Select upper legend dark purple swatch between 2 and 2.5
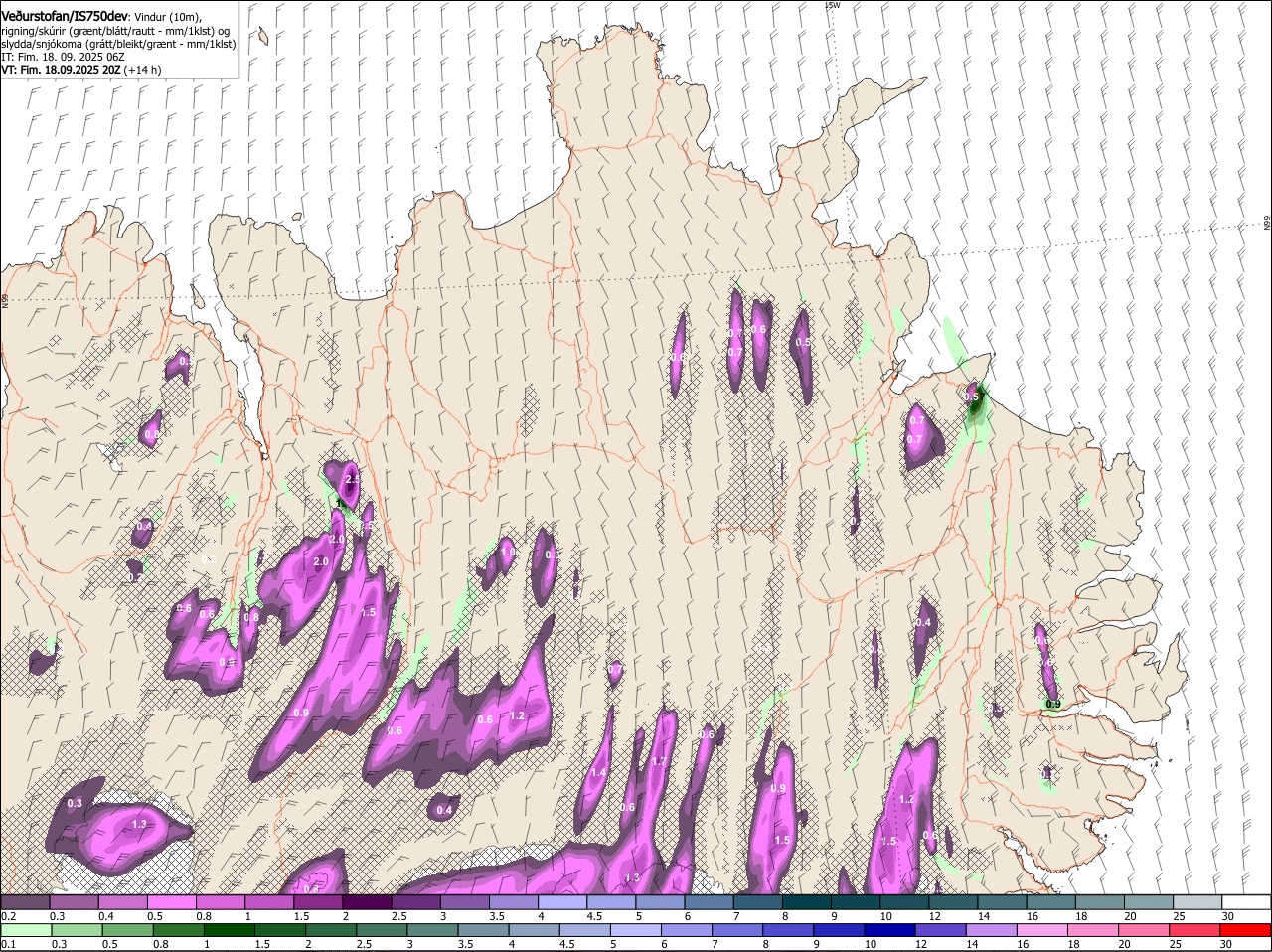Image resolution: width=1272 pixels, height=952 pixels. [367, 901]
